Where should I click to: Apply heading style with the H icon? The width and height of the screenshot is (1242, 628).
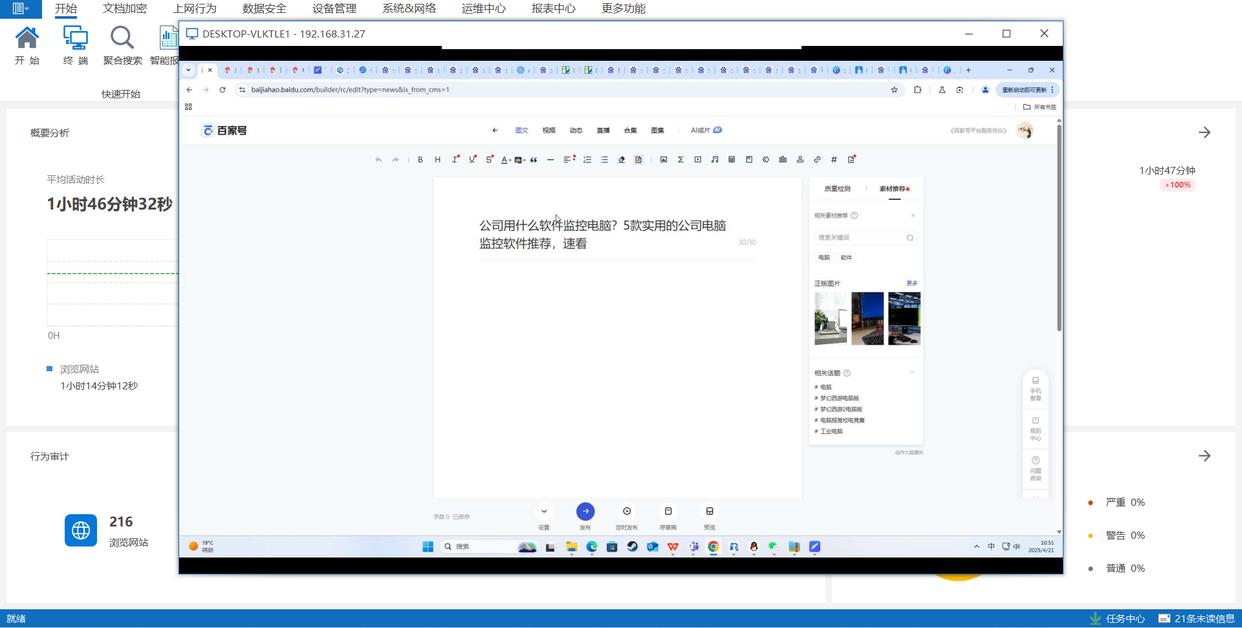437,160
